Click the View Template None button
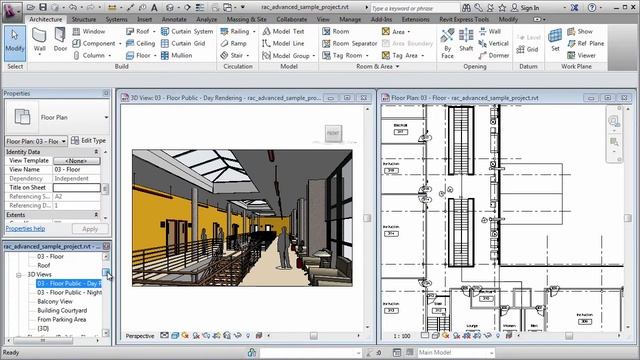640x360 pixels. pyautogui.click(x=77, y=161)
